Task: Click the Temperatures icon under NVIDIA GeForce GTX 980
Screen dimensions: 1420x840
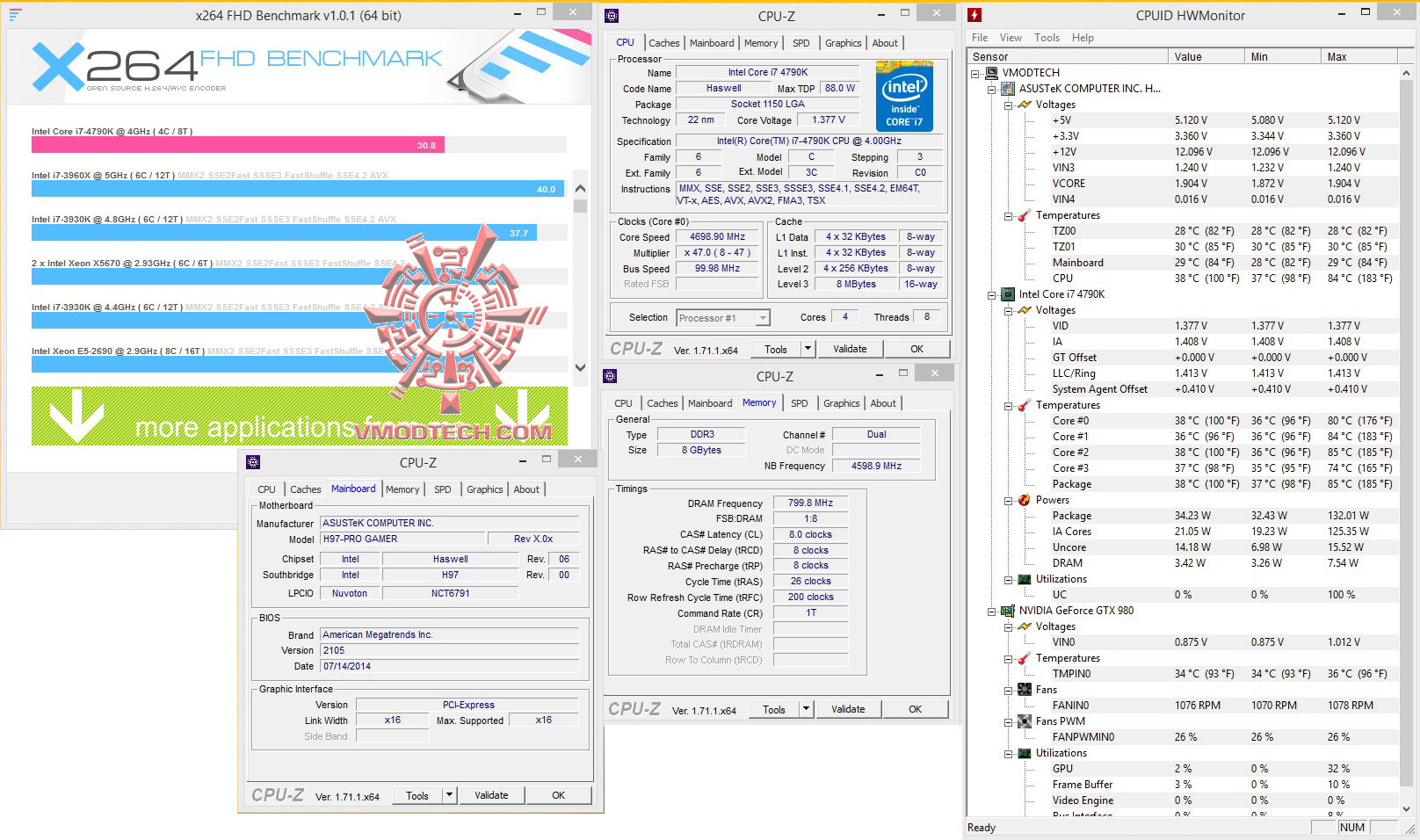Action: [1025, 658]
